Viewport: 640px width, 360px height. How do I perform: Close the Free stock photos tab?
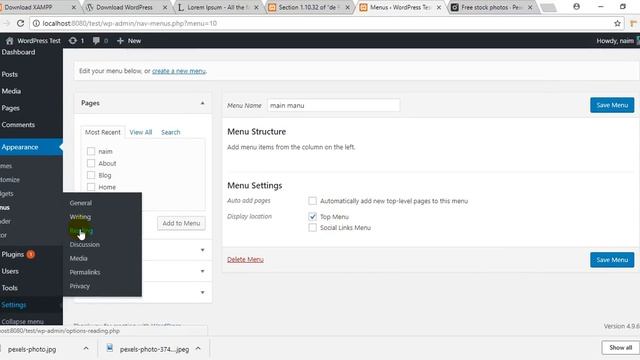coord(530,7)
